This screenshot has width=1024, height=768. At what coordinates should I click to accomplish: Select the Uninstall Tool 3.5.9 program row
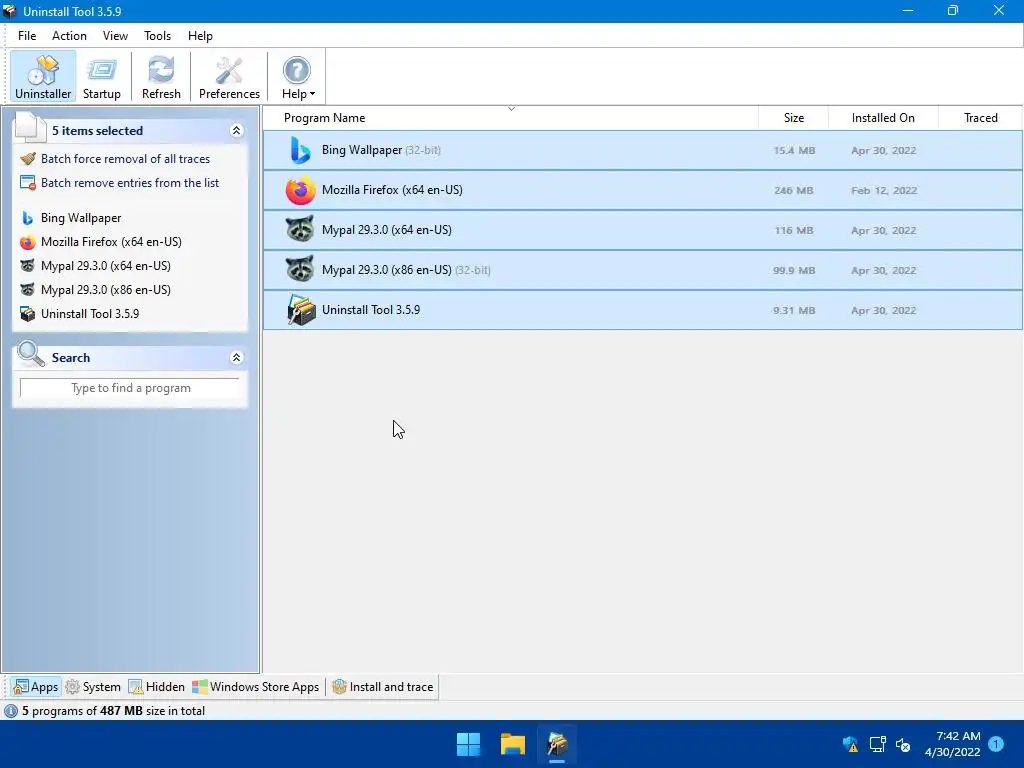pyautogui.click(x=643, y=310)
